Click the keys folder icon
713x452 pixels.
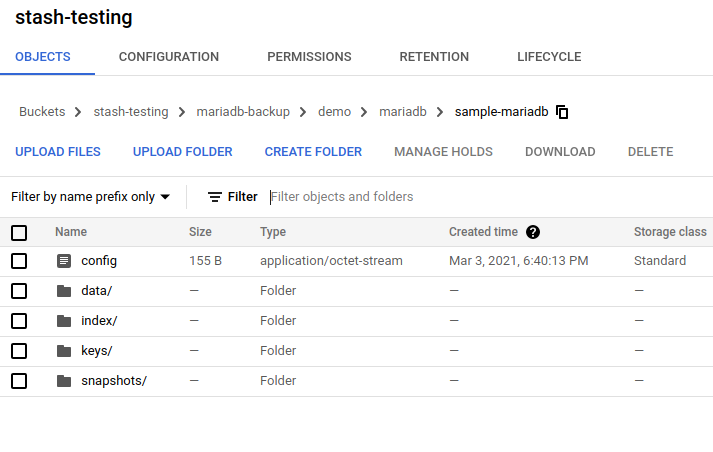click(x=64, y=351)
